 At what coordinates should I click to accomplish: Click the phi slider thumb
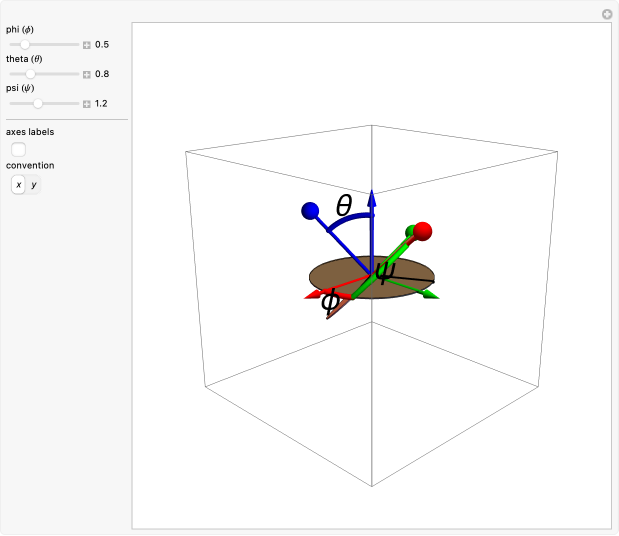point(26,45)
